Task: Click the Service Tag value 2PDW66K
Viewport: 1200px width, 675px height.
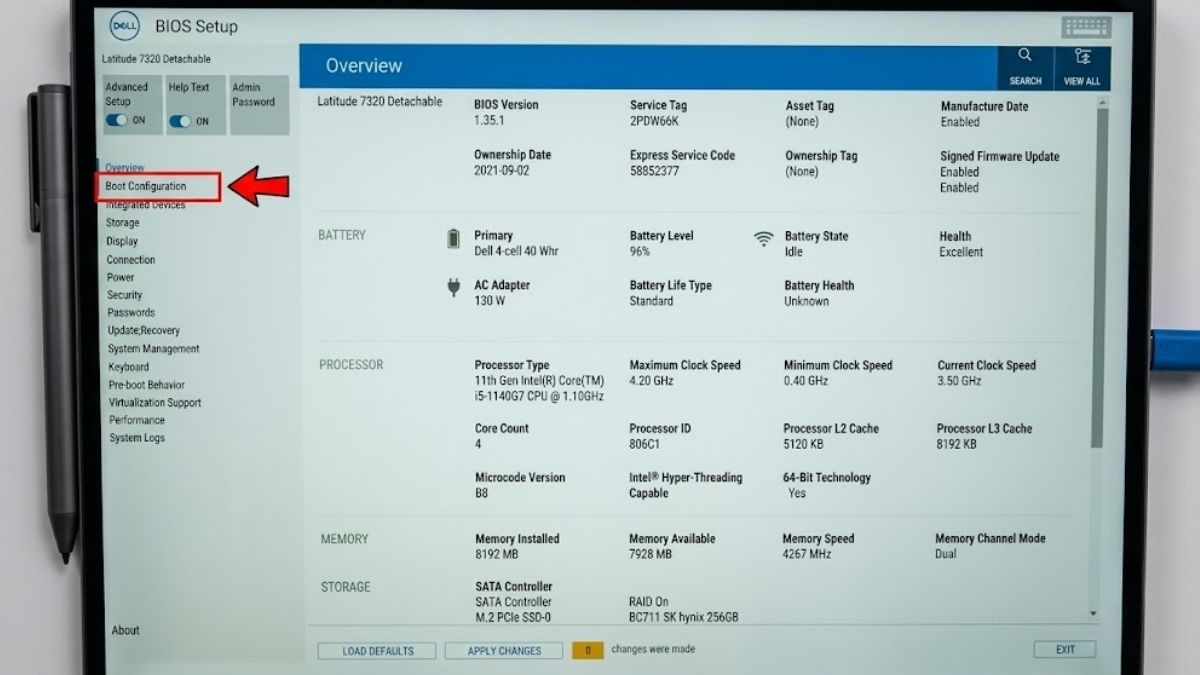Action: click(655, 121)
